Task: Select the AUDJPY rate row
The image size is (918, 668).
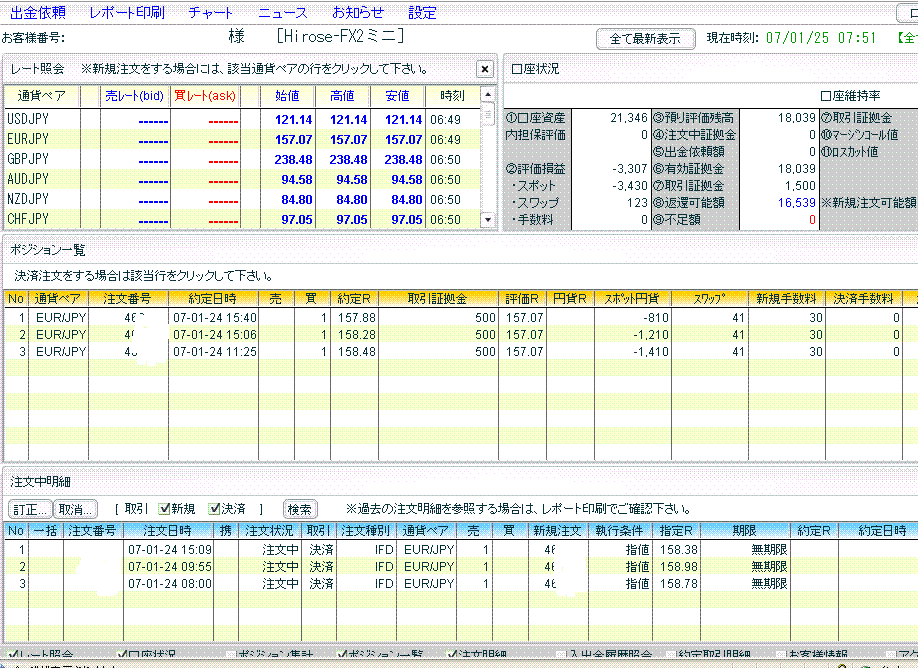Action: [242, 179]
